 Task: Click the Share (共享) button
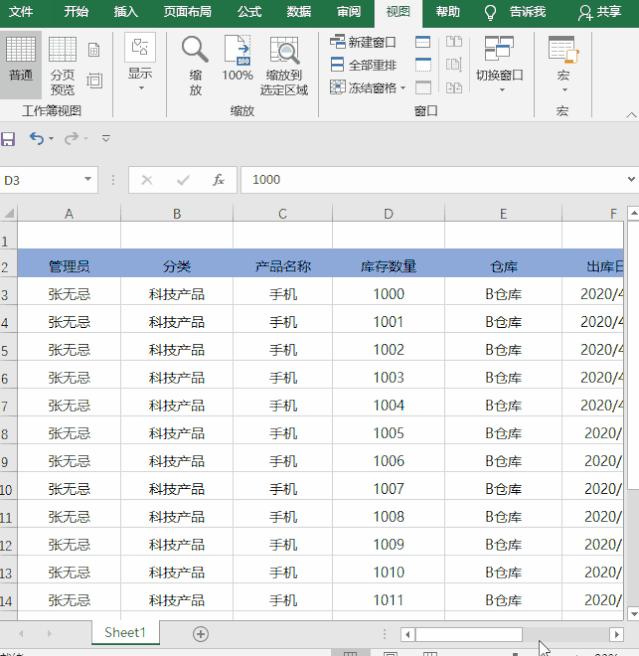click(599, 12)
